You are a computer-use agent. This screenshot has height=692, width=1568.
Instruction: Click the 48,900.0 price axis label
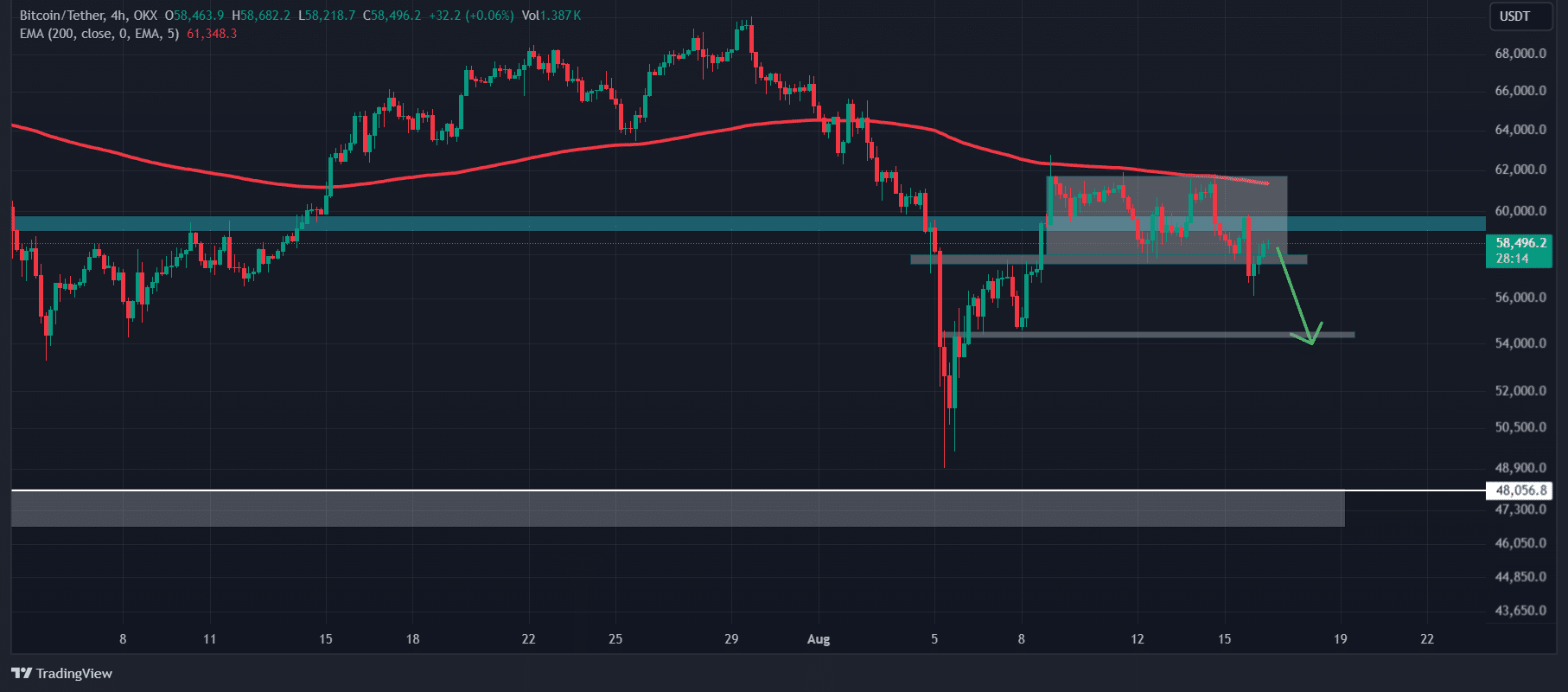point(1520,468)
